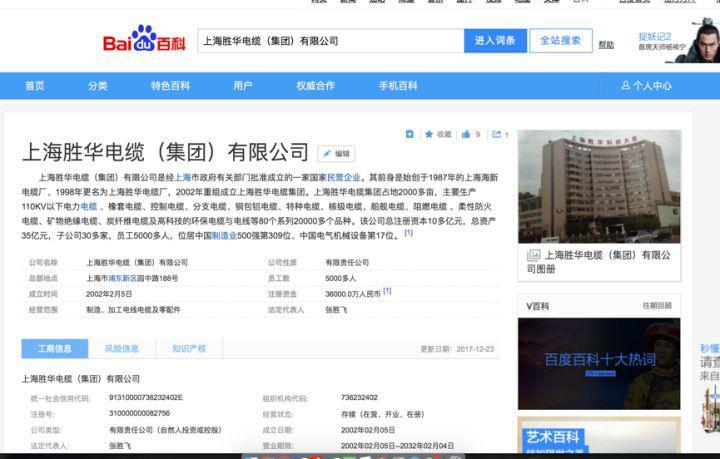
Task: Open 用户 navigation menu
Action: (x=242, y=86)
